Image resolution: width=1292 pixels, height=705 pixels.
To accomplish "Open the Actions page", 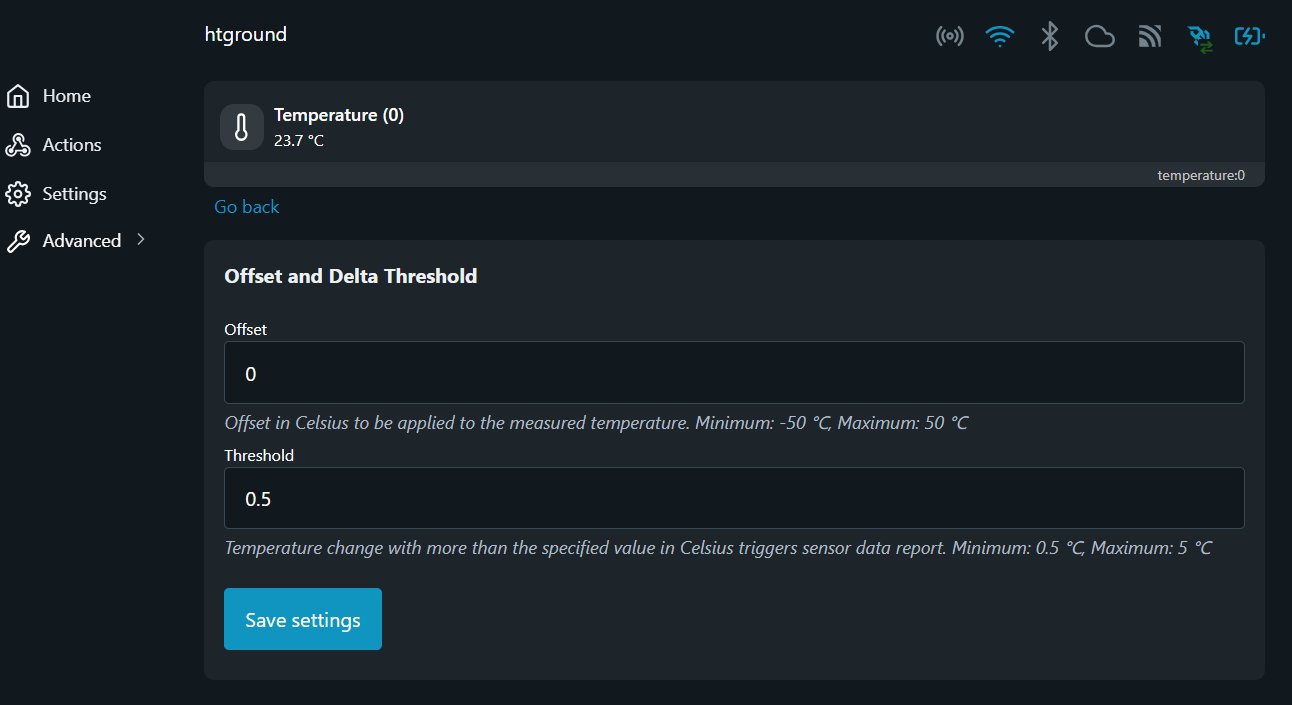I will (71, 145).
